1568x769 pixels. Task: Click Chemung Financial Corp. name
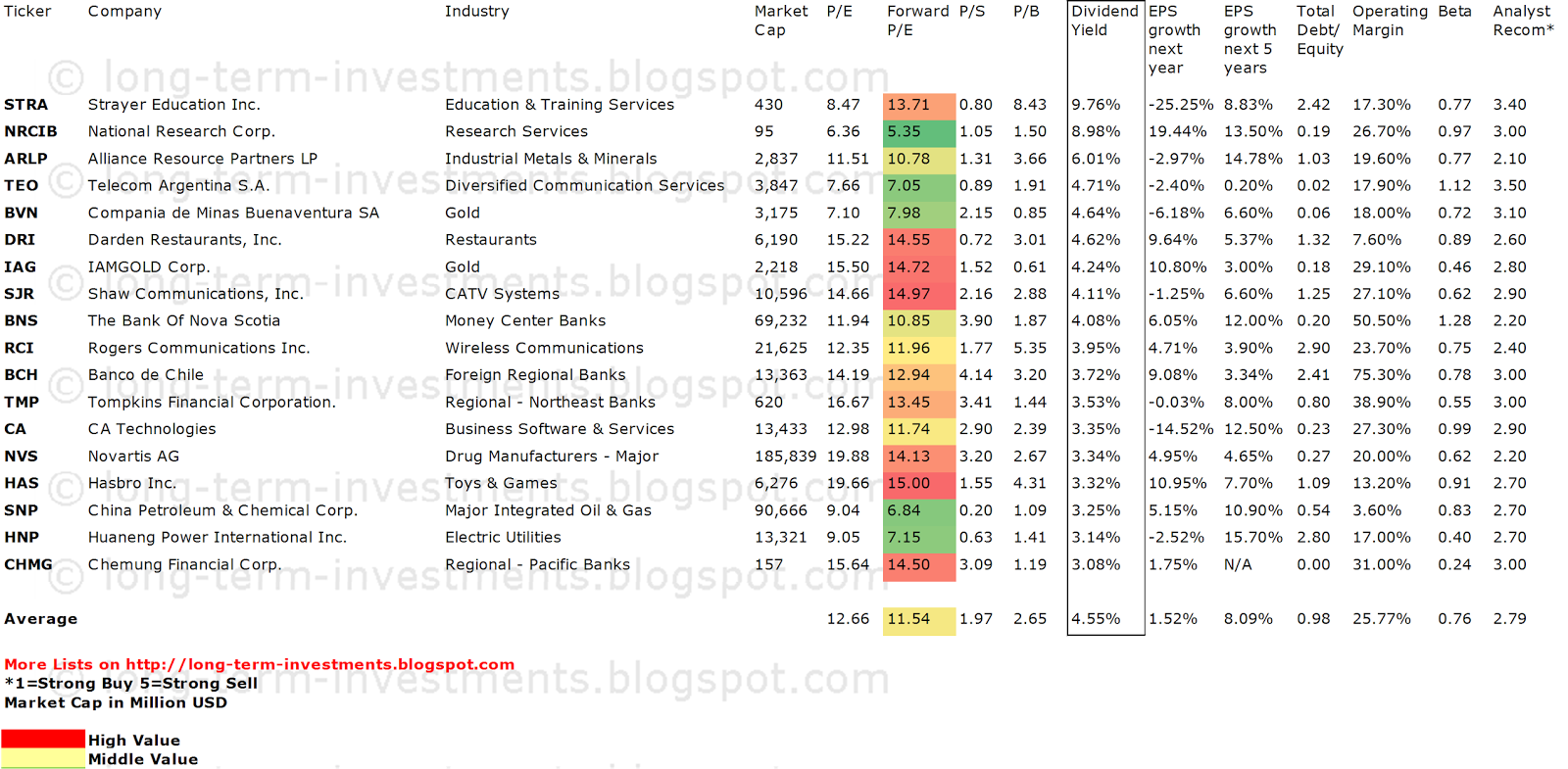[x=184, y=564]
